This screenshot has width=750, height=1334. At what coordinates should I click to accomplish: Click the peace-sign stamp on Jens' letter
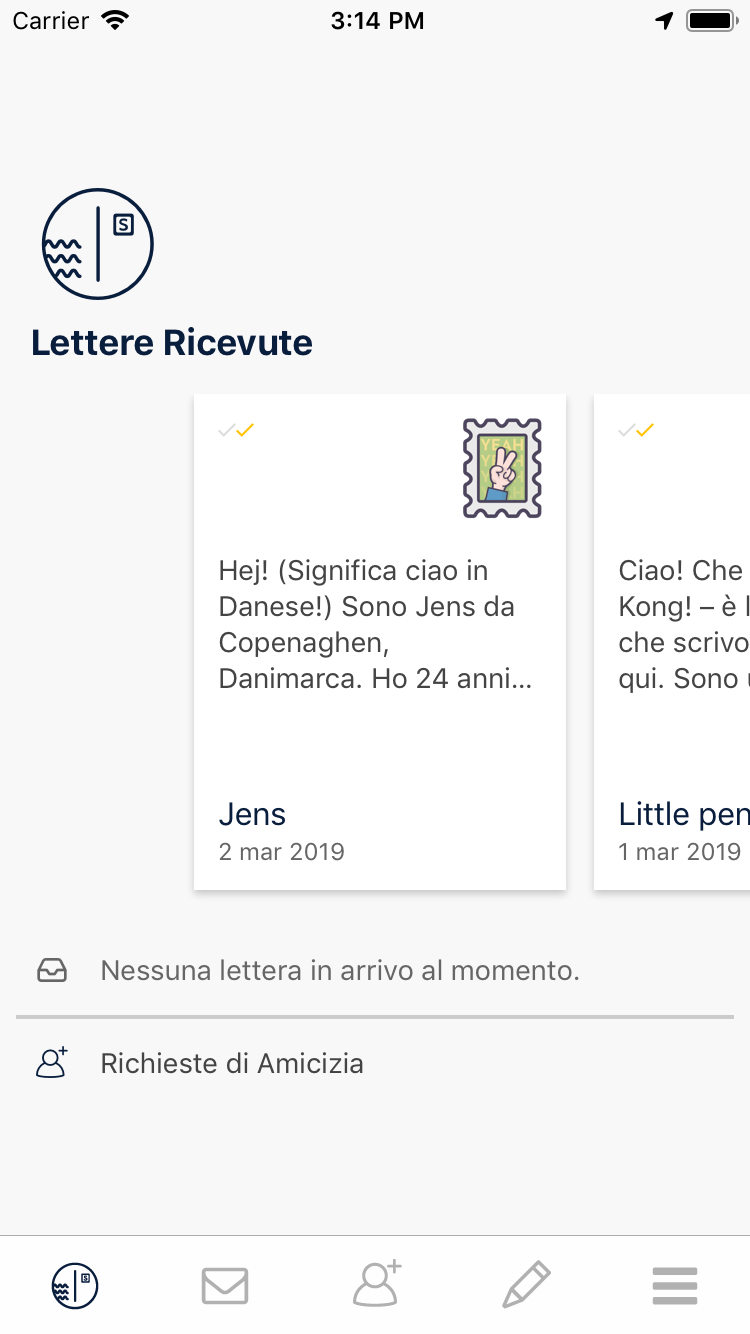[502, 468]
